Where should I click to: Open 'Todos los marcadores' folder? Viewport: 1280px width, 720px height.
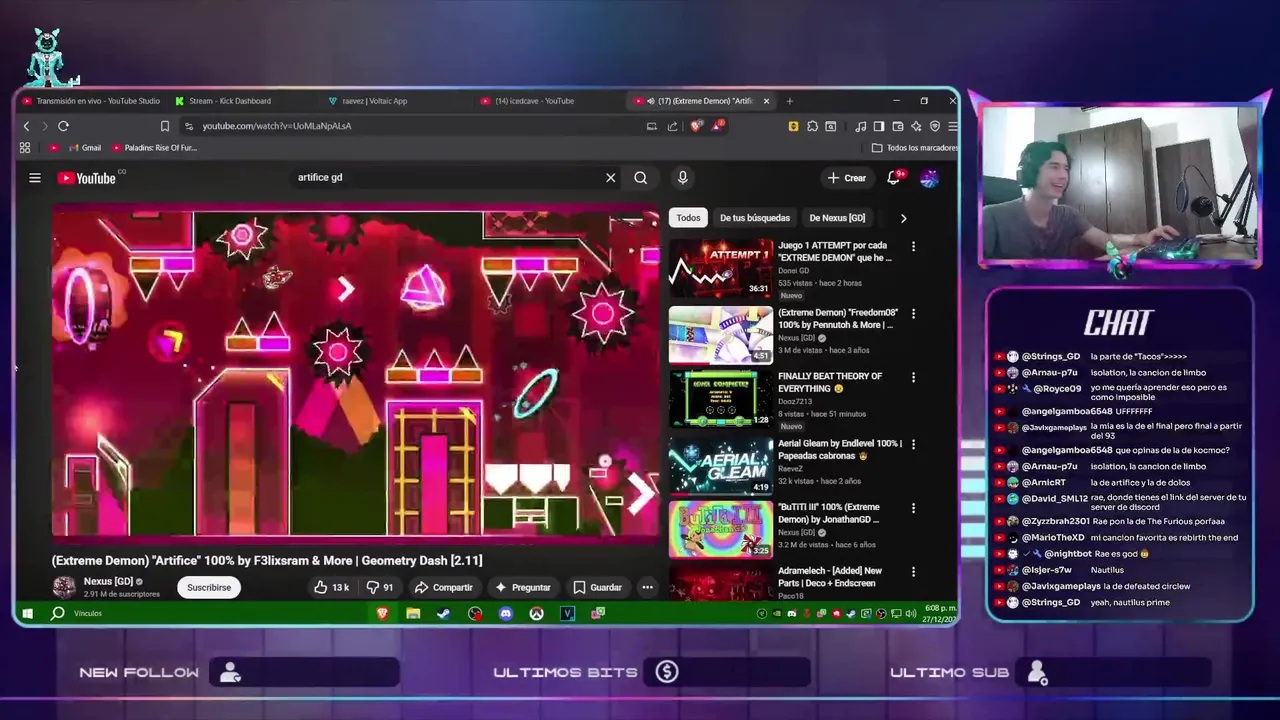[914, 148]
